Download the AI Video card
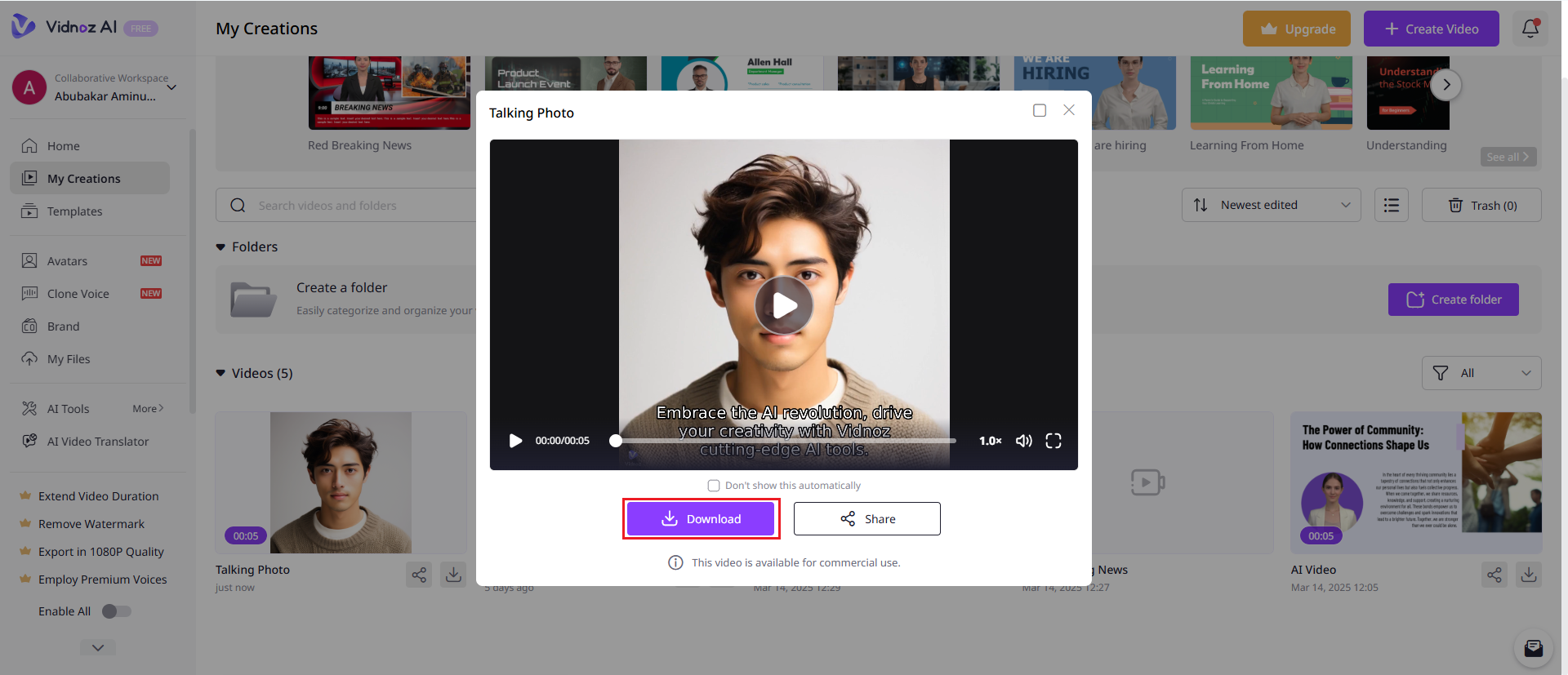 click(1529, 575)
